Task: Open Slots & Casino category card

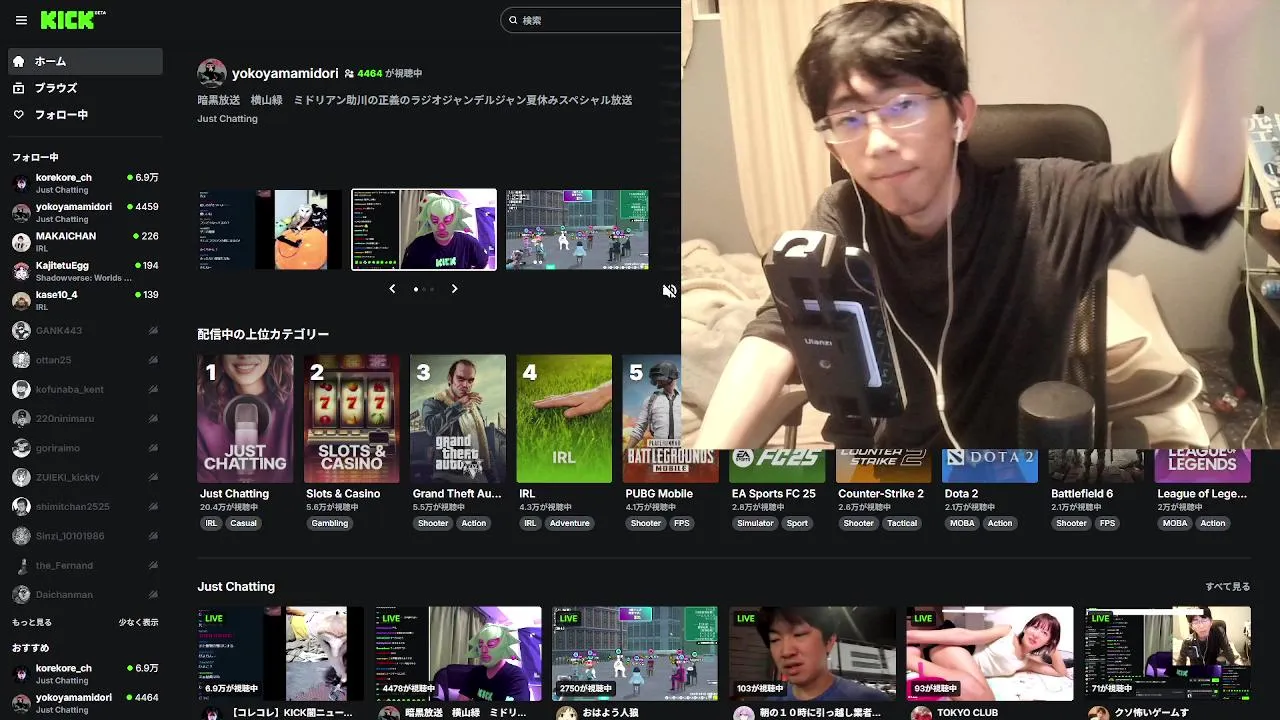Action: click(351, 418)
